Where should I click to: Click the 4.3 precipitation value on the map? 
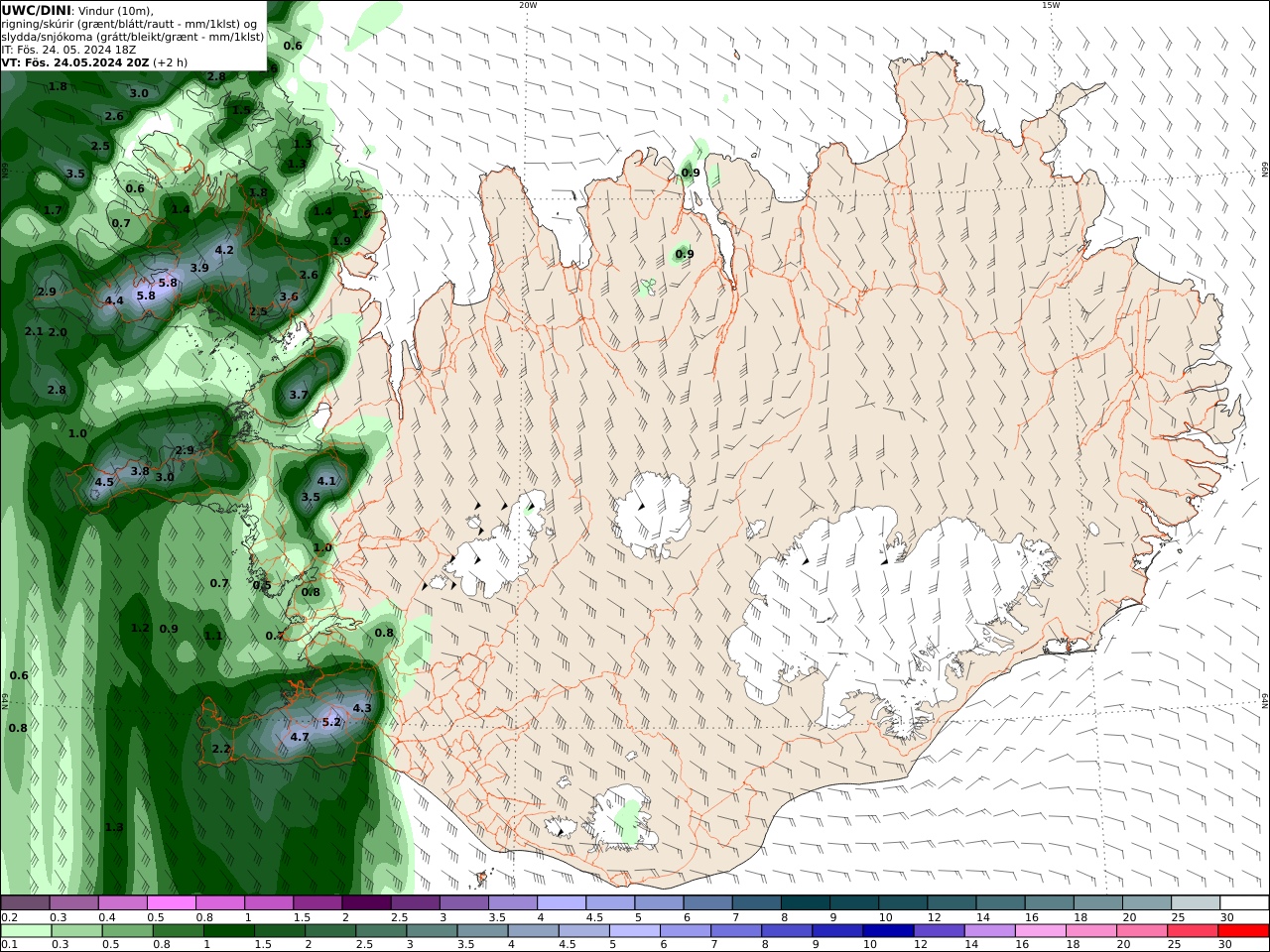pos(362,708)
